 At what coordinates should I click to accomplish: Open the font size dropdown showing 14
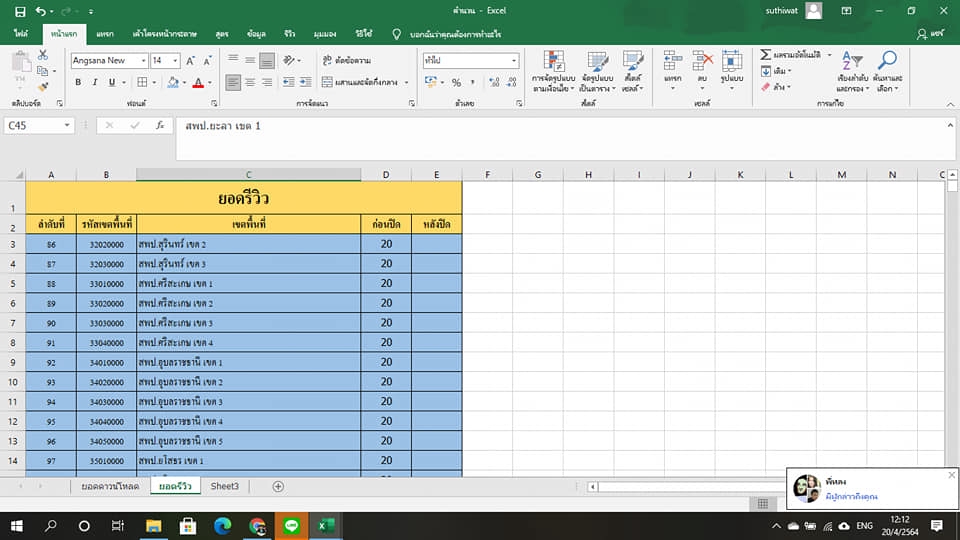click(x=176, y=60)
